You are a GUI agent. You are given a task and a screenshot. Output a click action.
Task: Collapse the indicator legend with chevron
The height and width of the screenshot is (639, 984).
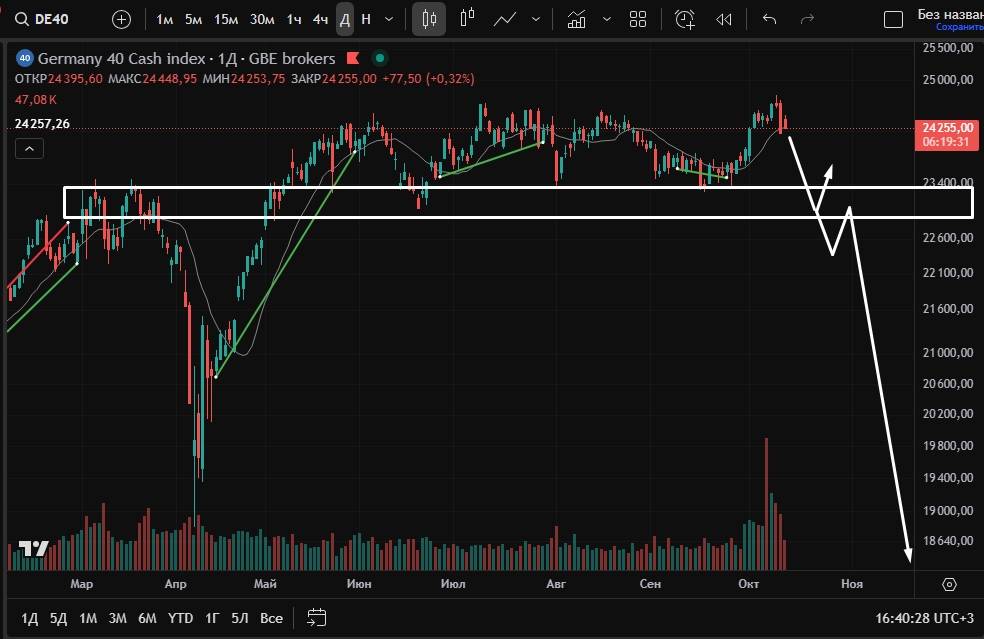click(29, 149)
